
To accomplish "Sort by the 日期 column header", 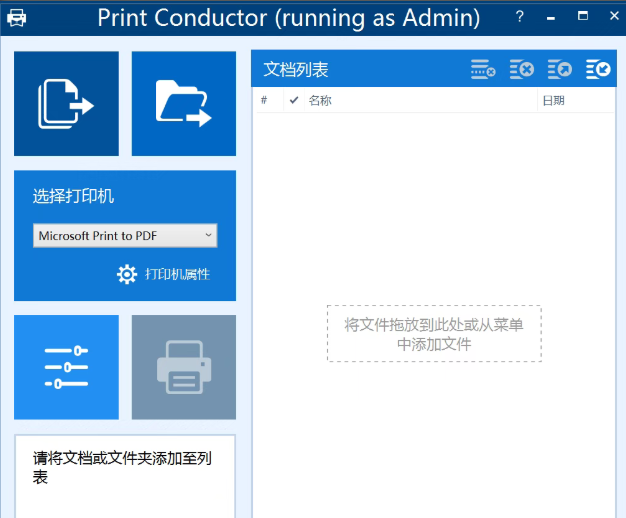I will click(553, 100).
